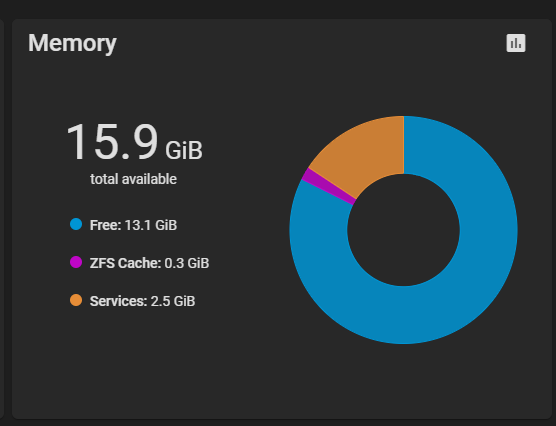Click the Memory widget title

point(72,43)
